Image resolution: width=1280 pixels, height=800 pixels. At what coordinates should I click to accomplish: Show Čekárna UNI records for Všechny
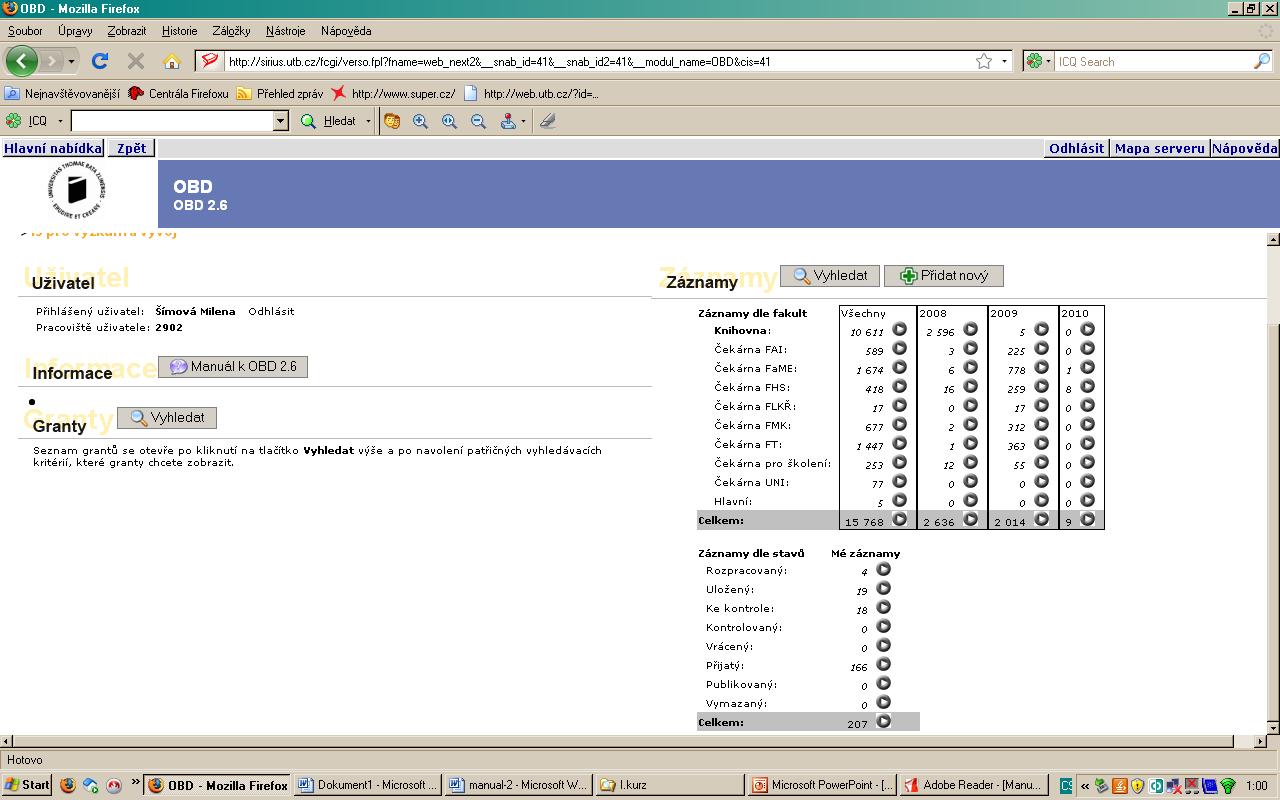899,481
